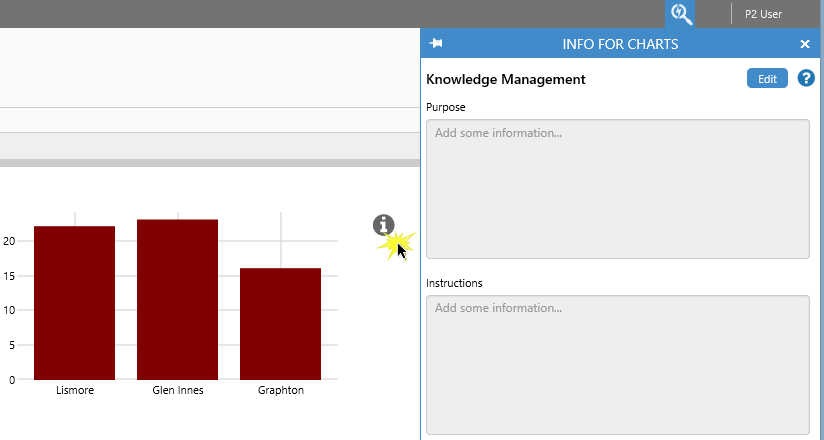824x440 pixels.
Task: Close the Info for Charts panel
Action: pos(805,44)
